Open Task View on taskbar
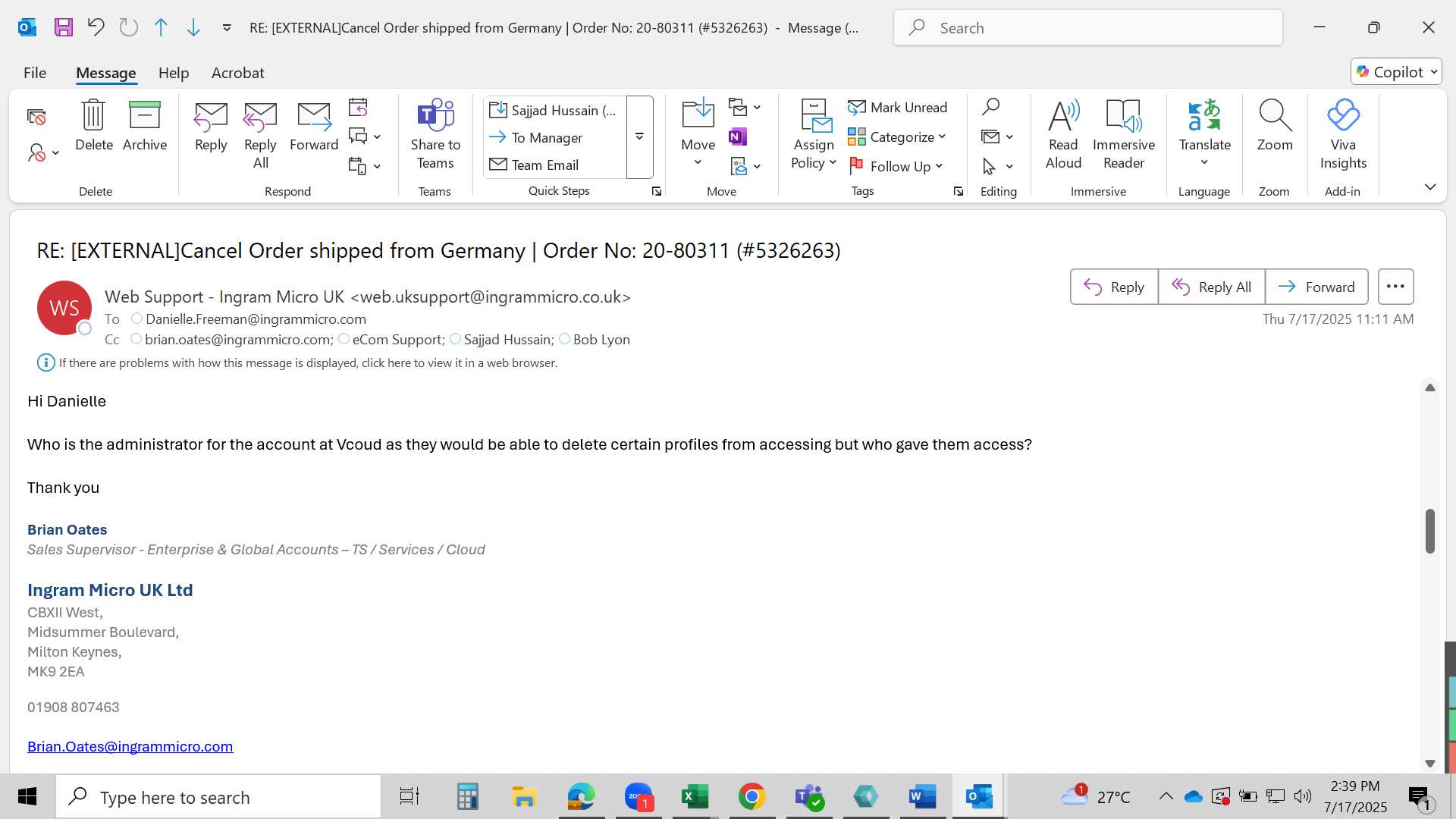Viewport: 1456px width, 819px height. coord(409,796)
